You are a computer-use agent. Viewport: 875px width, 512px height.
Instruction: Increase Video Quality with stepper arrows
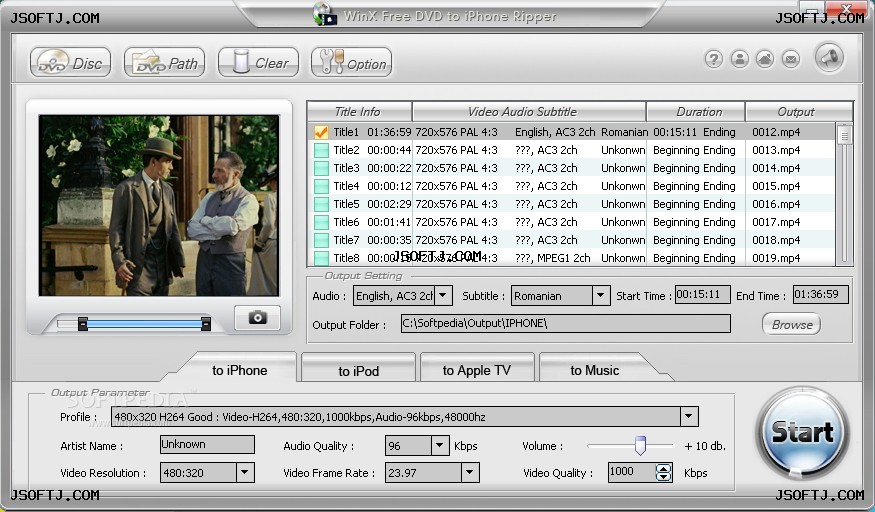664,468
